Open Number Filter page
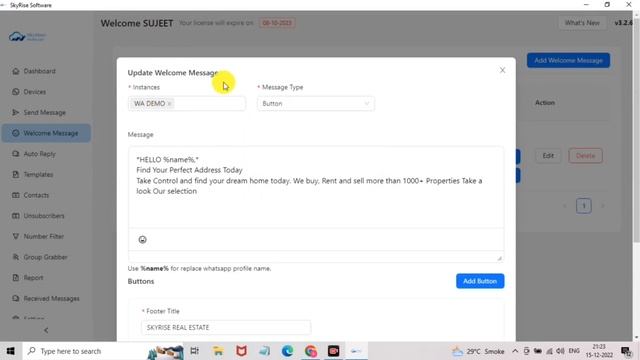This screenshot has width=640, height=360. click(x=44, y=236)
